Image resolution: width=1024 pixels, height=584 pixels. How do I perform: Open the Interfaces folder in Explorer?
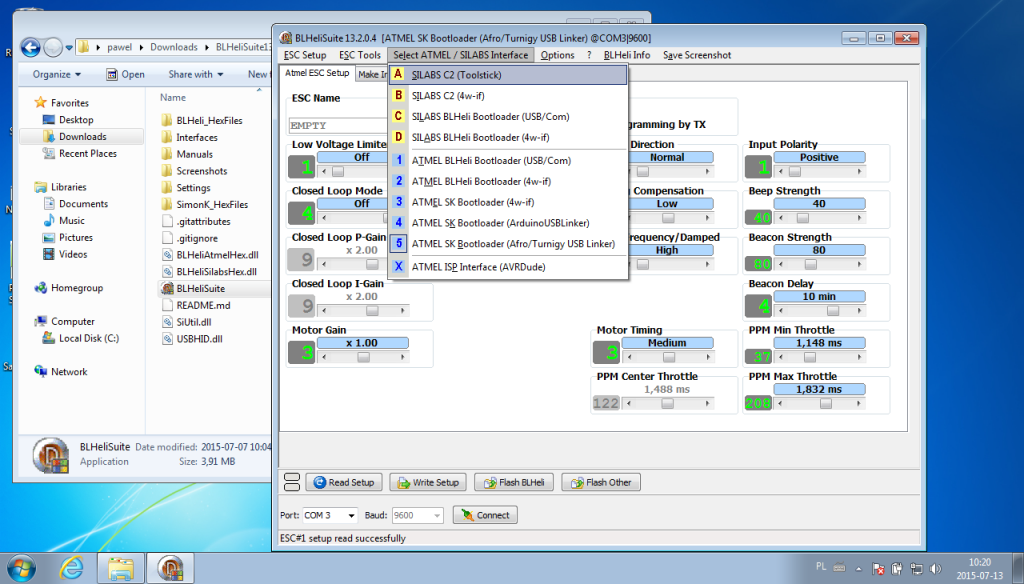click(196, 137)
